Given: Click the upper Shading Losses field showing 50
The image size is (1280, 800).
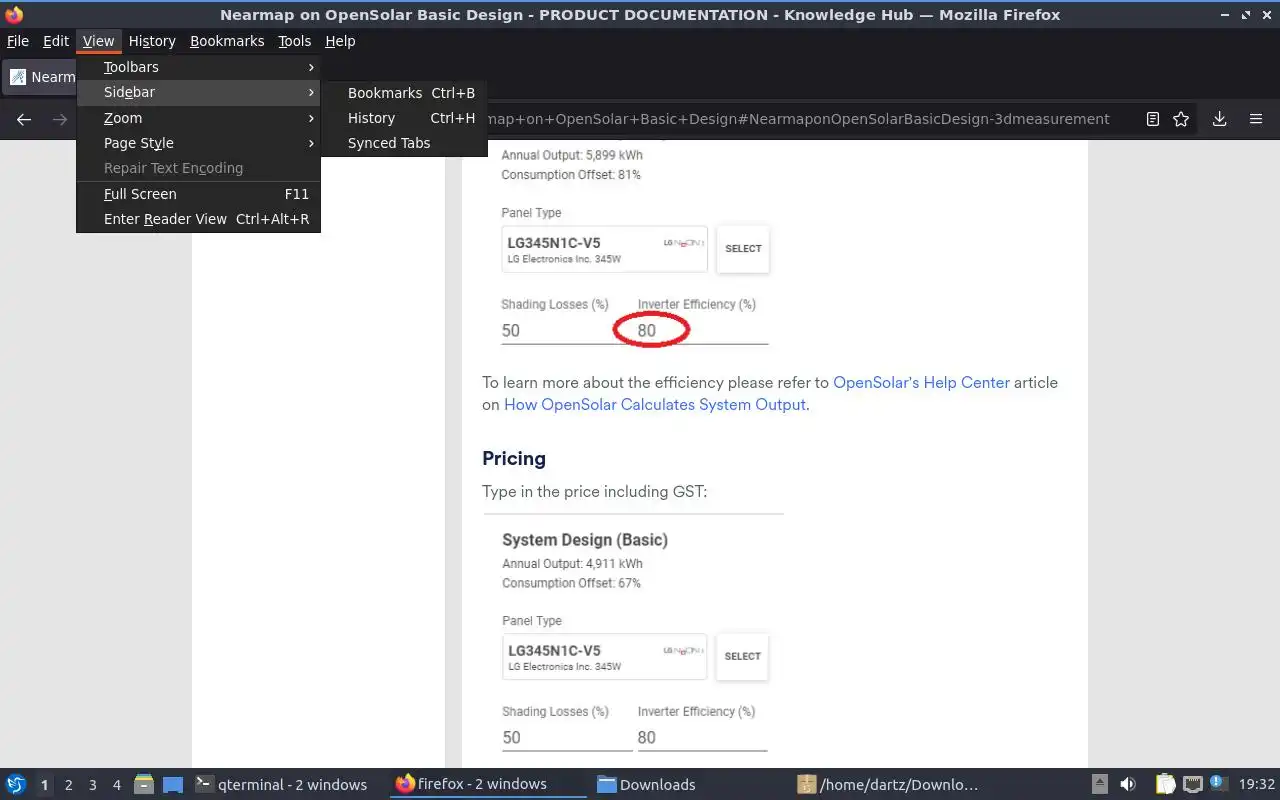Looking at the screenshot, I should click(x=568, y=331).
